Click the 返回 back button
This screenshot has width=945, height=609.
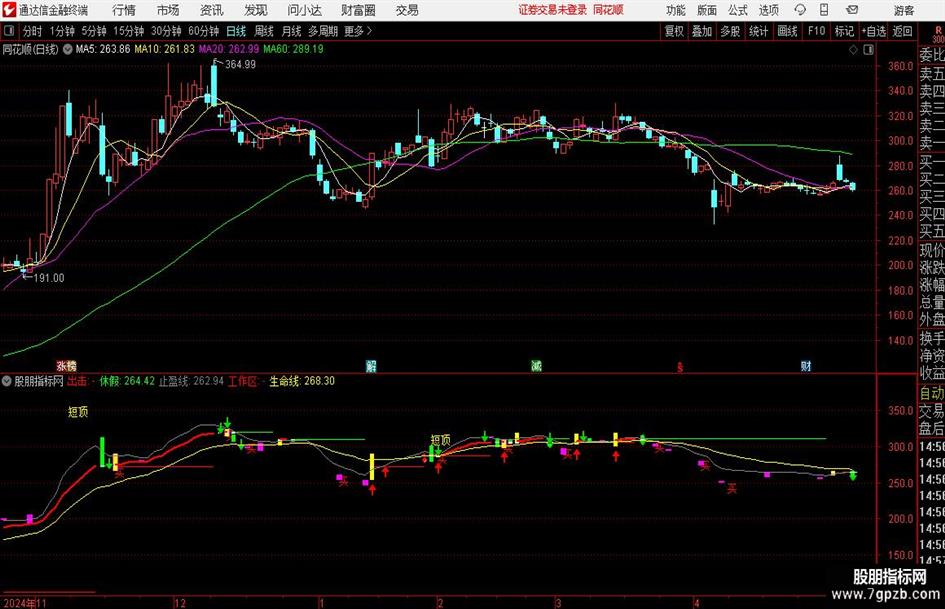902,31
